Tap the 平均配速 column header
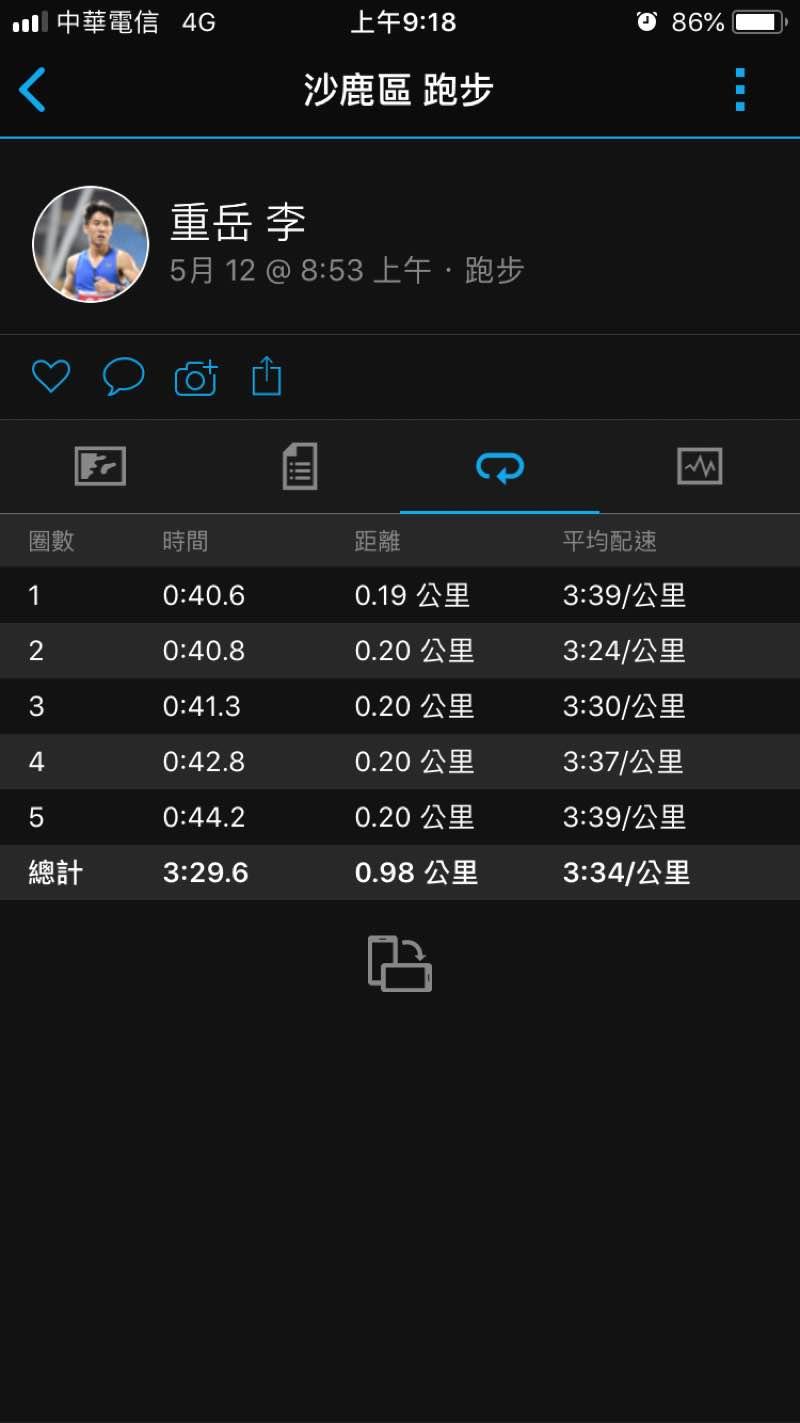 point(609,541)
